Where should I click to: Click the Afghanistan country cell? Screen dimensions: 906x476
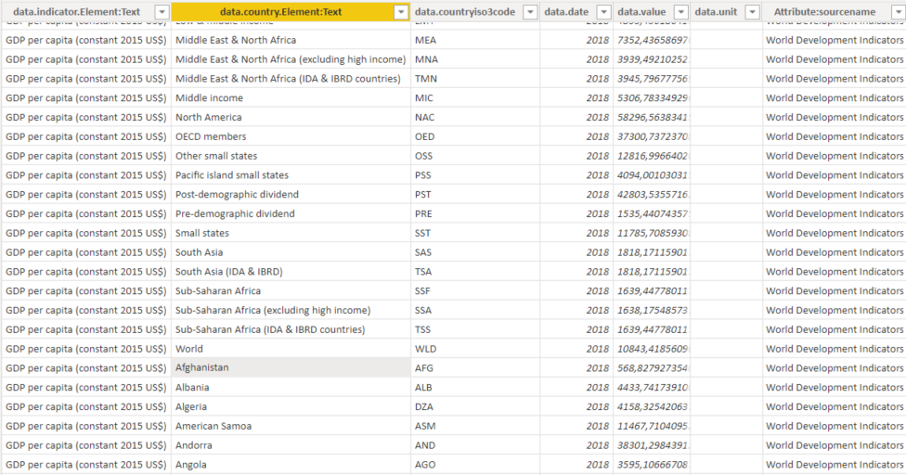point(291,368)
